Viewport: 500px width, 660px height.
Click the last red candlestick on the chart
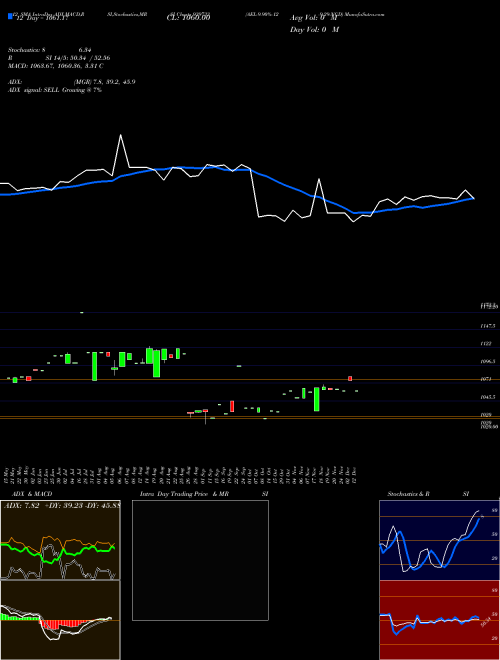point(350,378)
